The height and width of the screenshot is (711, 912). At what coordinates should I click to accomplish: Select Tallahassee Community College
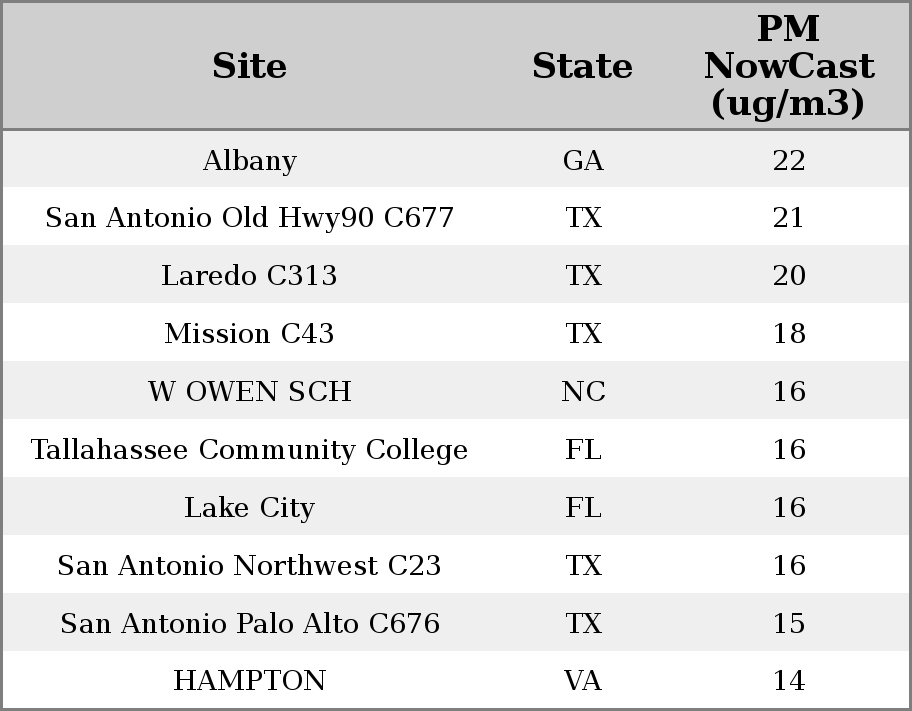pos(249,450)
